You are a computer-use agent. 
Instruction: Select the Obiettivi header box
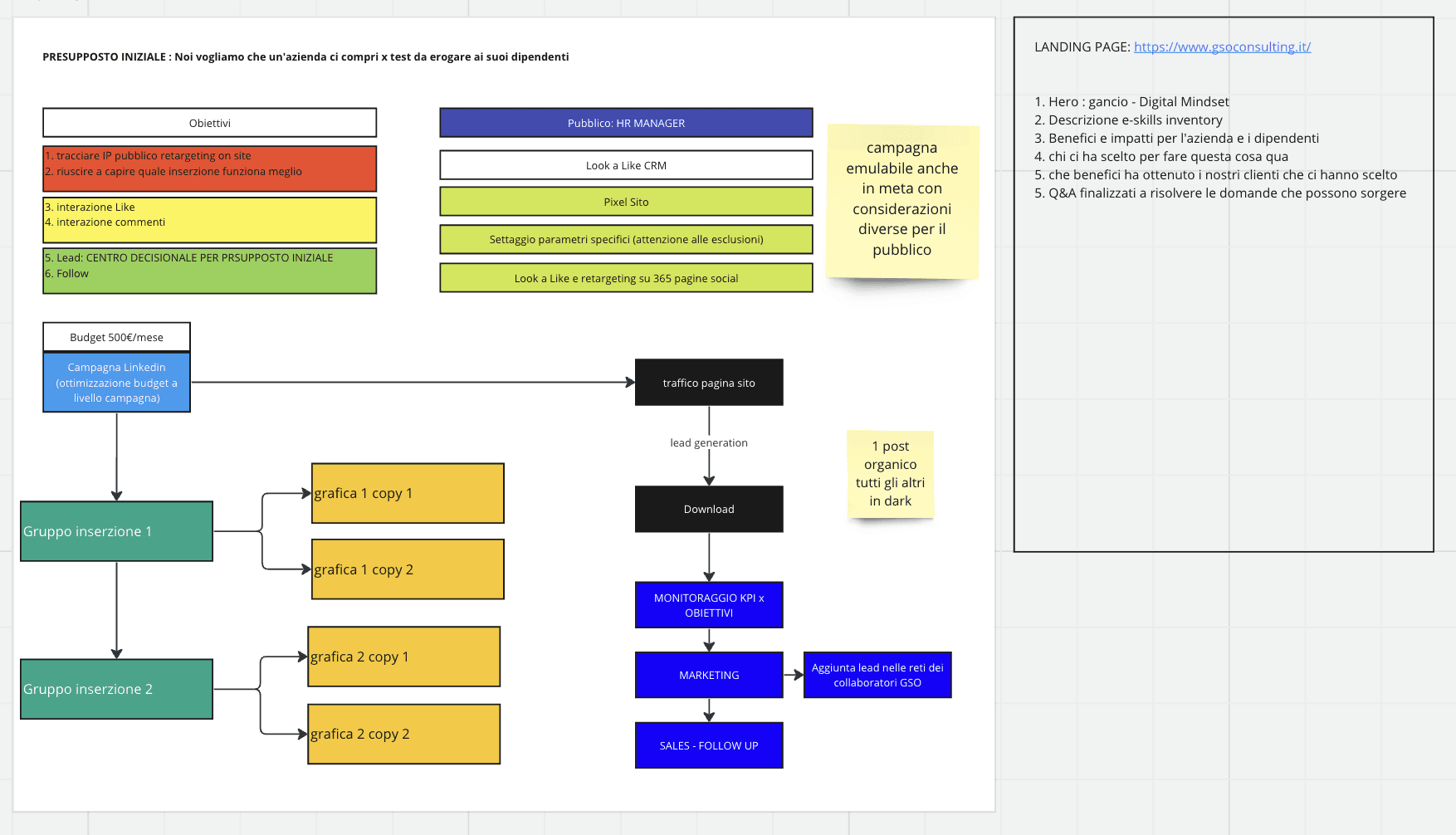209,123
